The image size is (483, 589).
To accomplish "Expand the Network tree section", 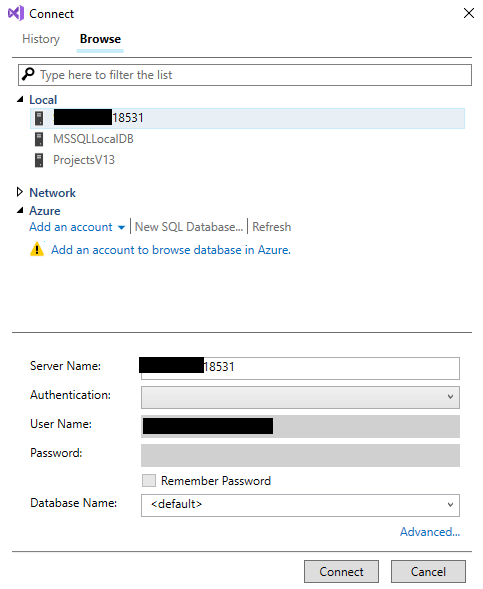I will pos(20,192).
